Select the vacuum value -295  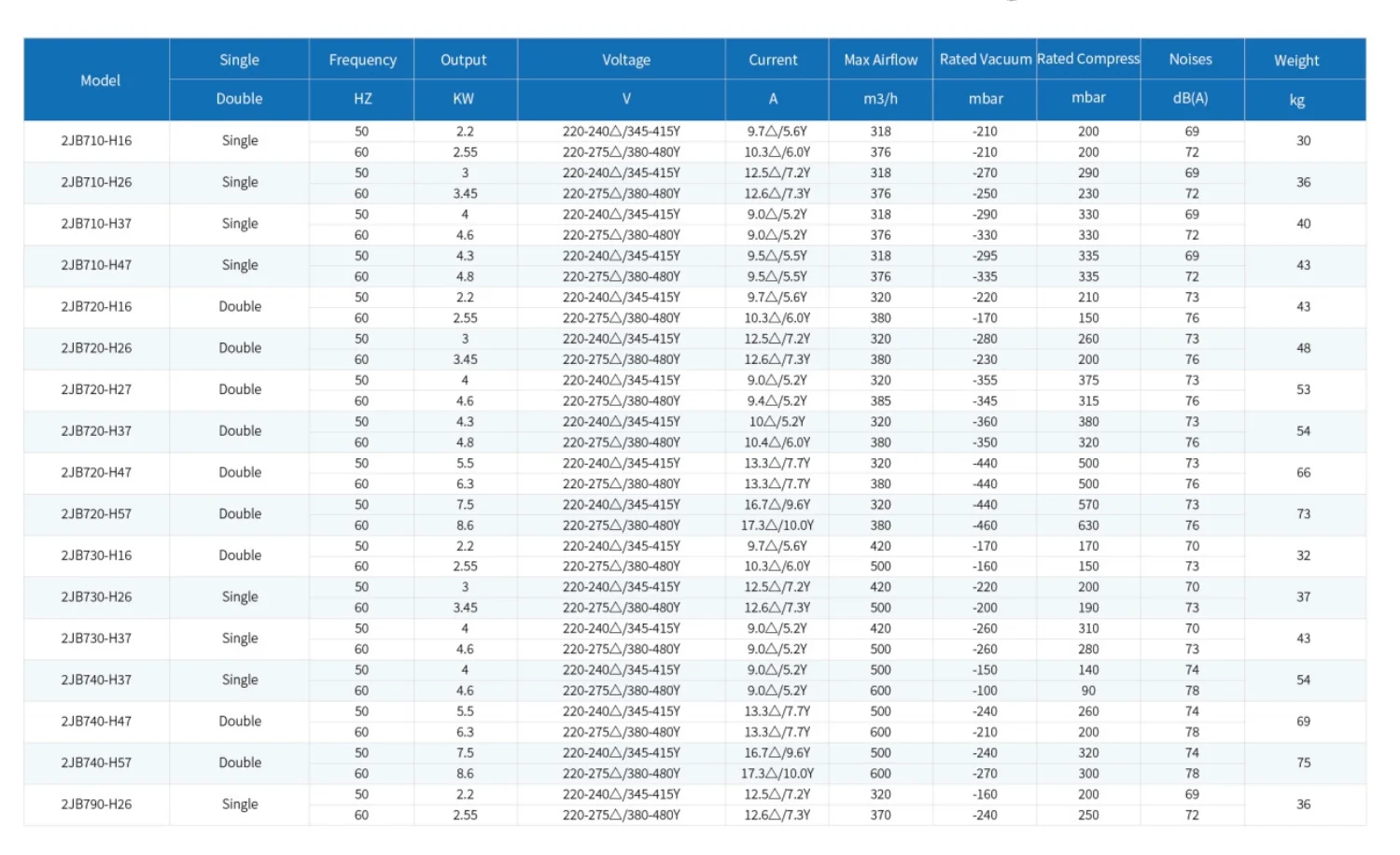(985, 256)
